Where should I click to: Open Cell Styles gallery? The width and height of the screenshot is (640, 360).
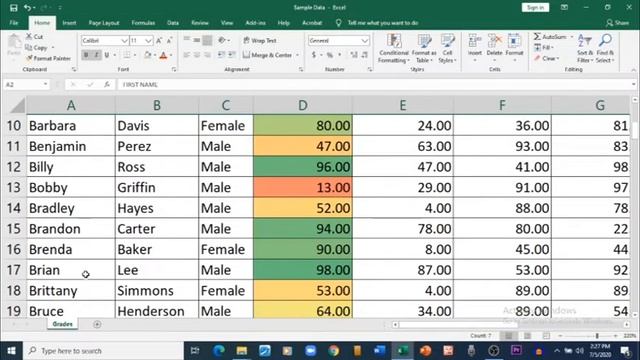(x=447, y=48)
